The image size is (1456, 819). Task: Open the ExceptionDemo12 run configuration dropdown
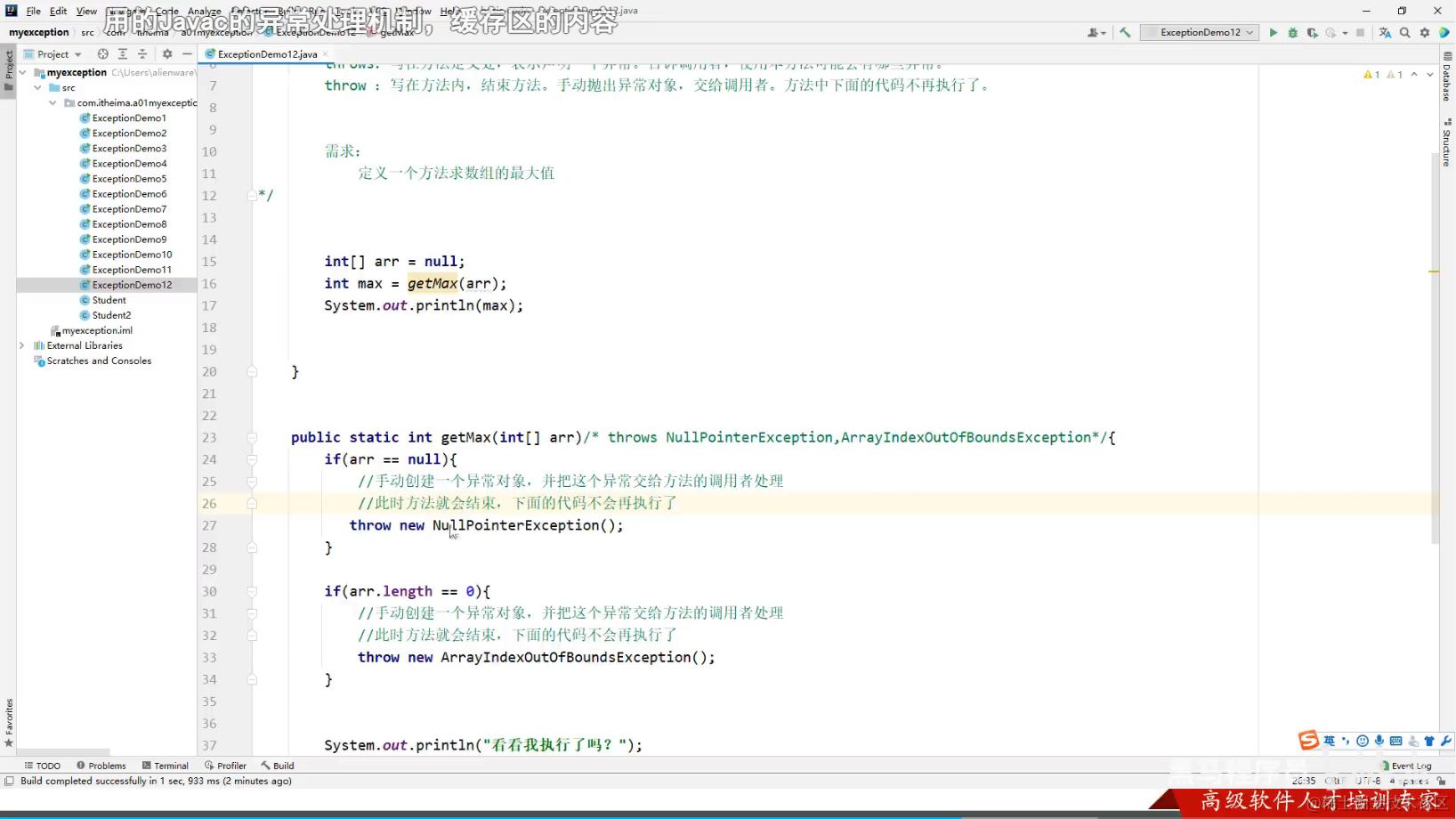(x=1200, y=33)
